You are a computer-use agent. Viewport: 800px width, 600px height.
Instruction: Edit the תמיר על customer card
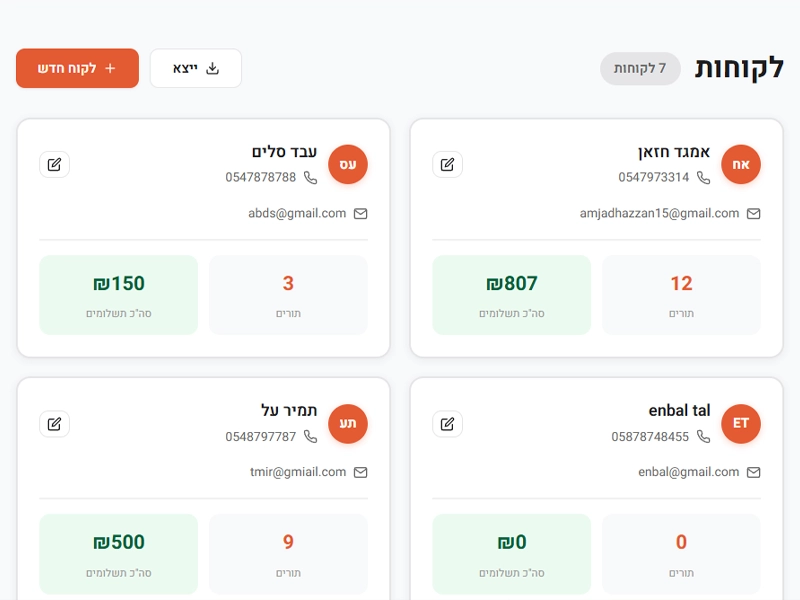pos(54,423)
